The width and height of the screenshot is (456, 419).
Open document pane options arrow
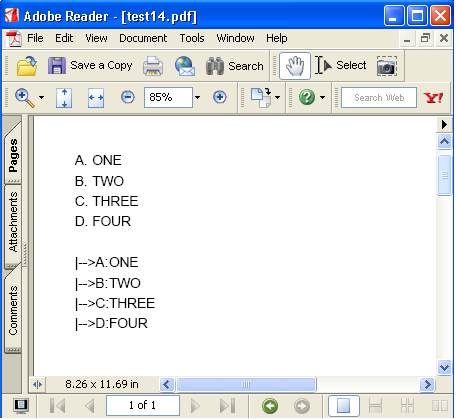(444, 124)
